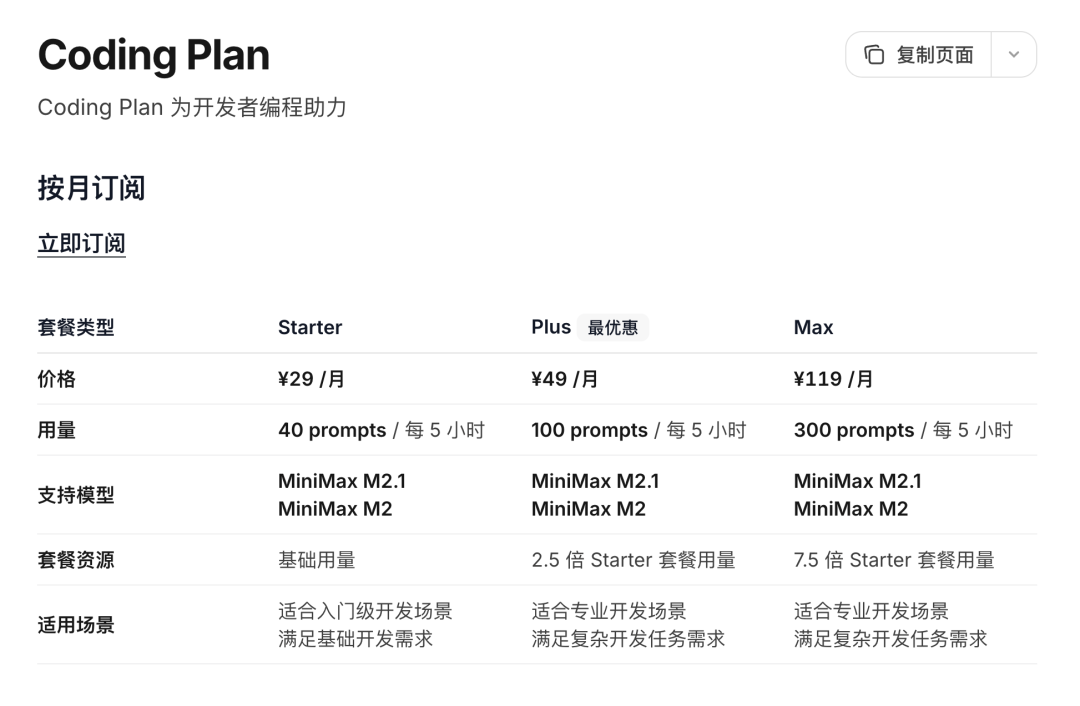This screenshot has height=706, width=1080.
Task: Click 适合专业开发场景 under Max plan
Action: [x=870, y=610]
